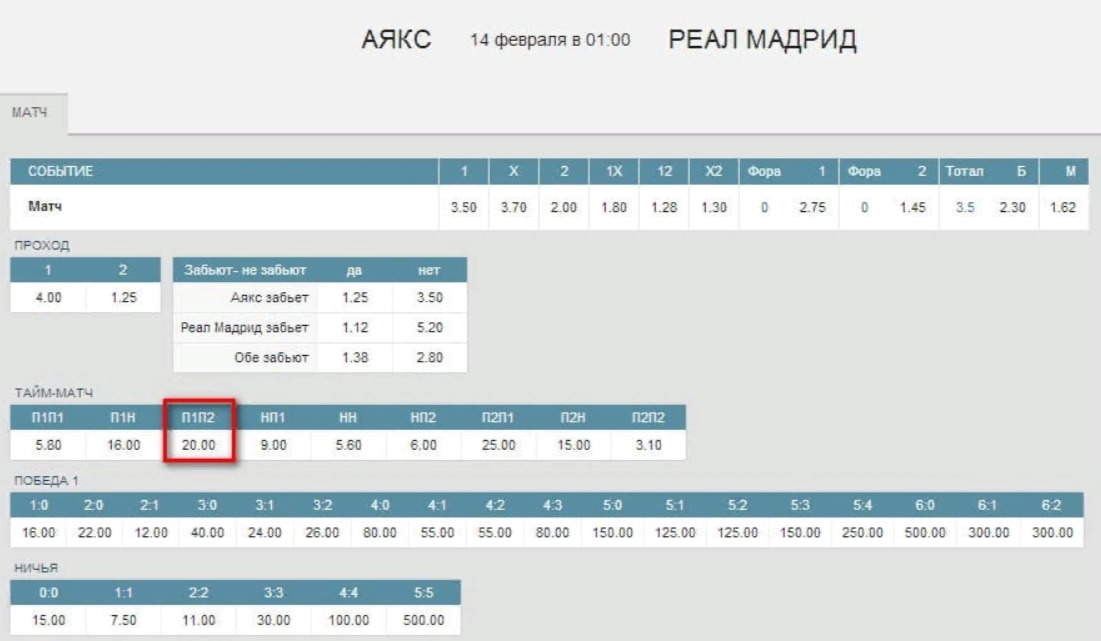This screenshot has width=1101, height=641.
Task: Select draw odds 3.70 in the Матч row
Action: [x=513, y=208]
